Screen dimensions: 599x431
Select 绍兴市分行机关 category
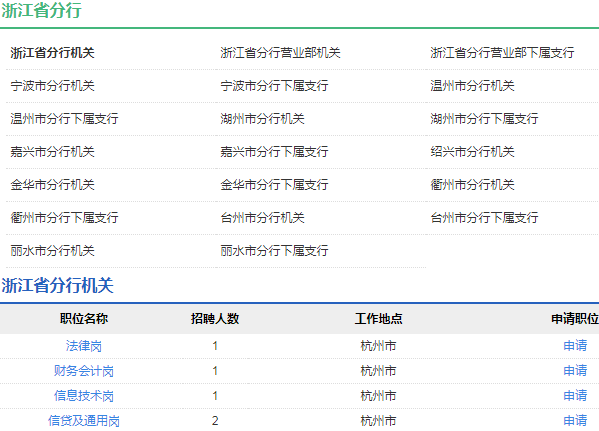473,152
